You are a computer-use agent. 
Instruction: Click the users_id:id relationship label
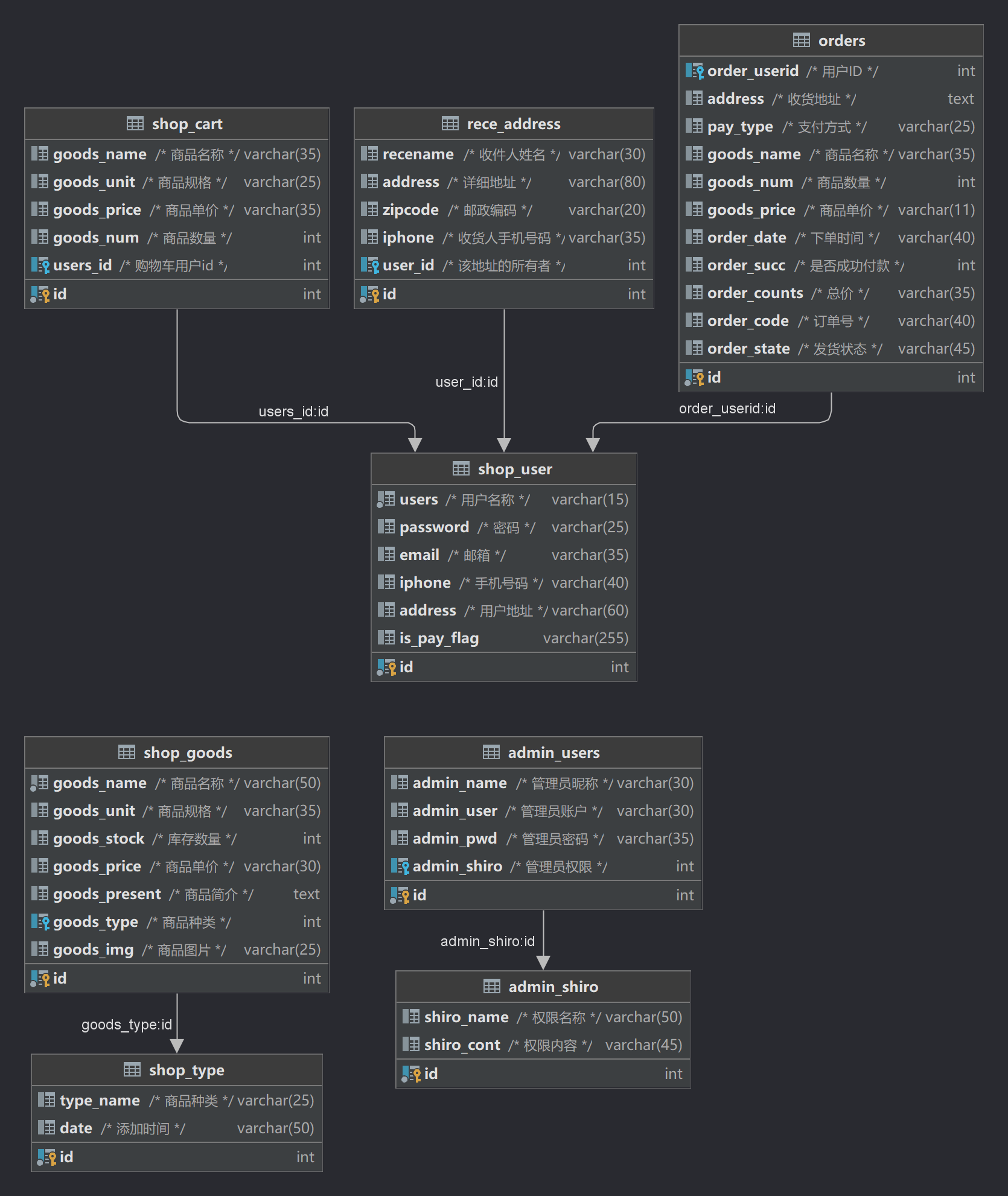293,412
